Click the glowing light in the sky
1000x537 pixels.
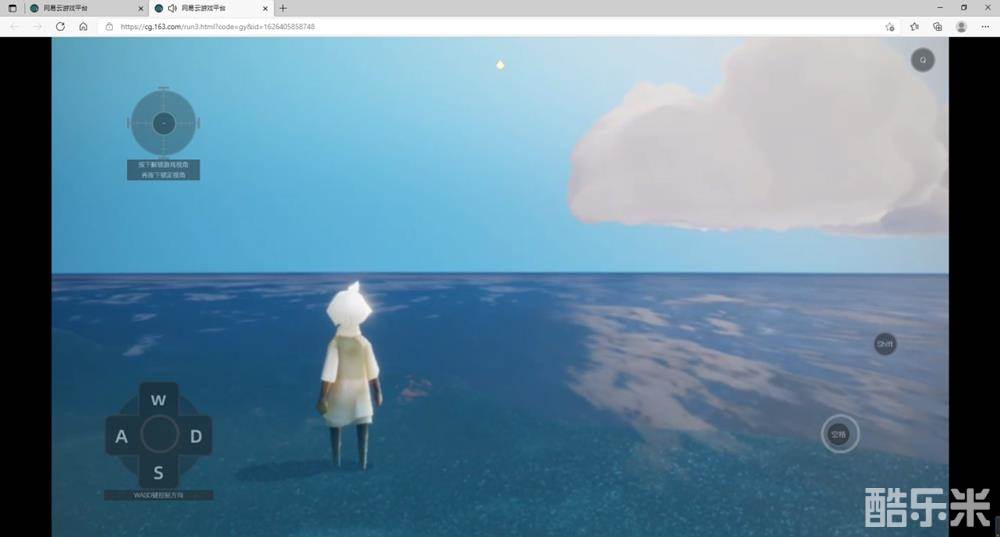pyautogui.click(x=500, y=65)
